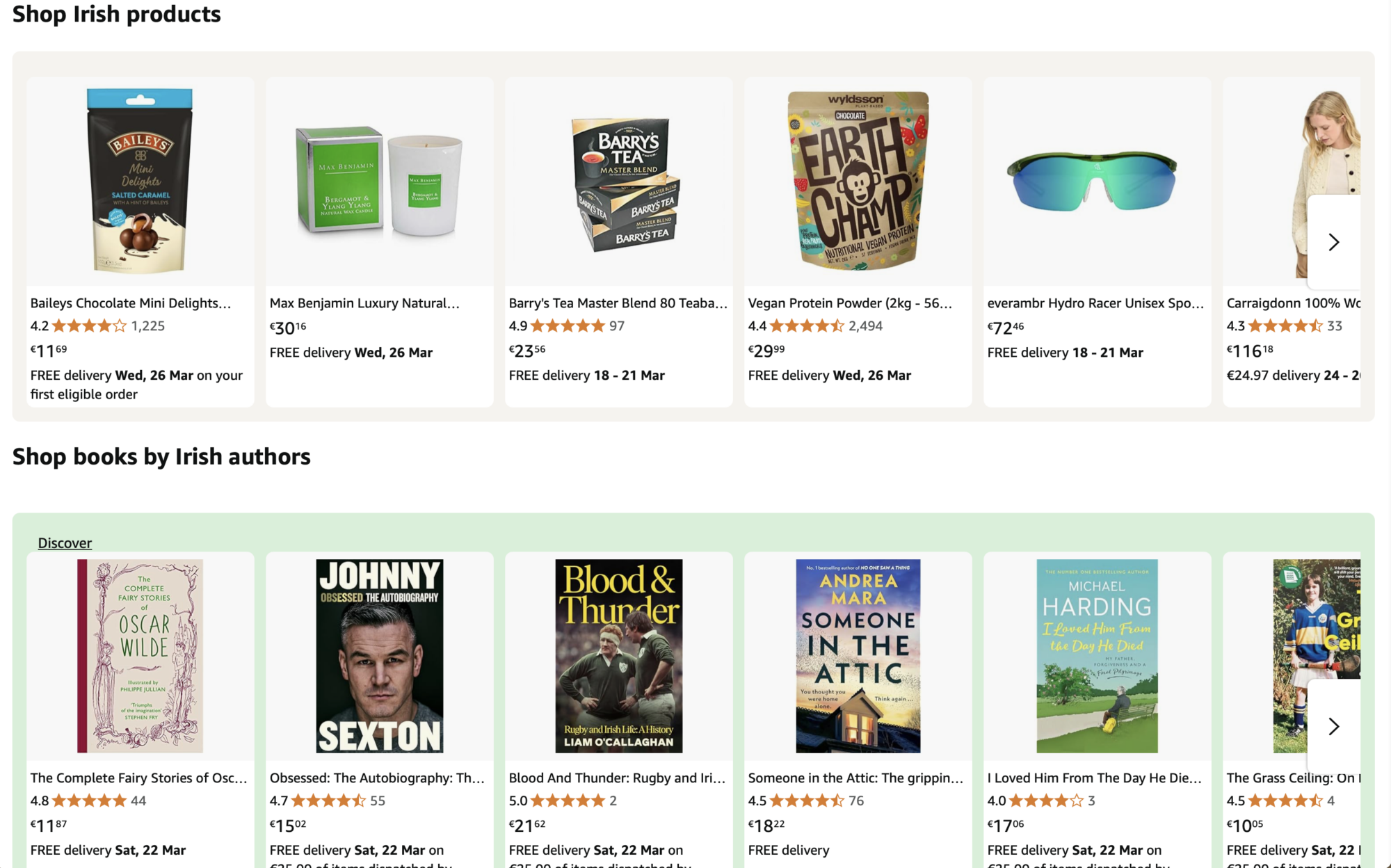Click the €23.56 Barry's Tea price
This screenshot has width=1391, height=868.
pos(527,350)
